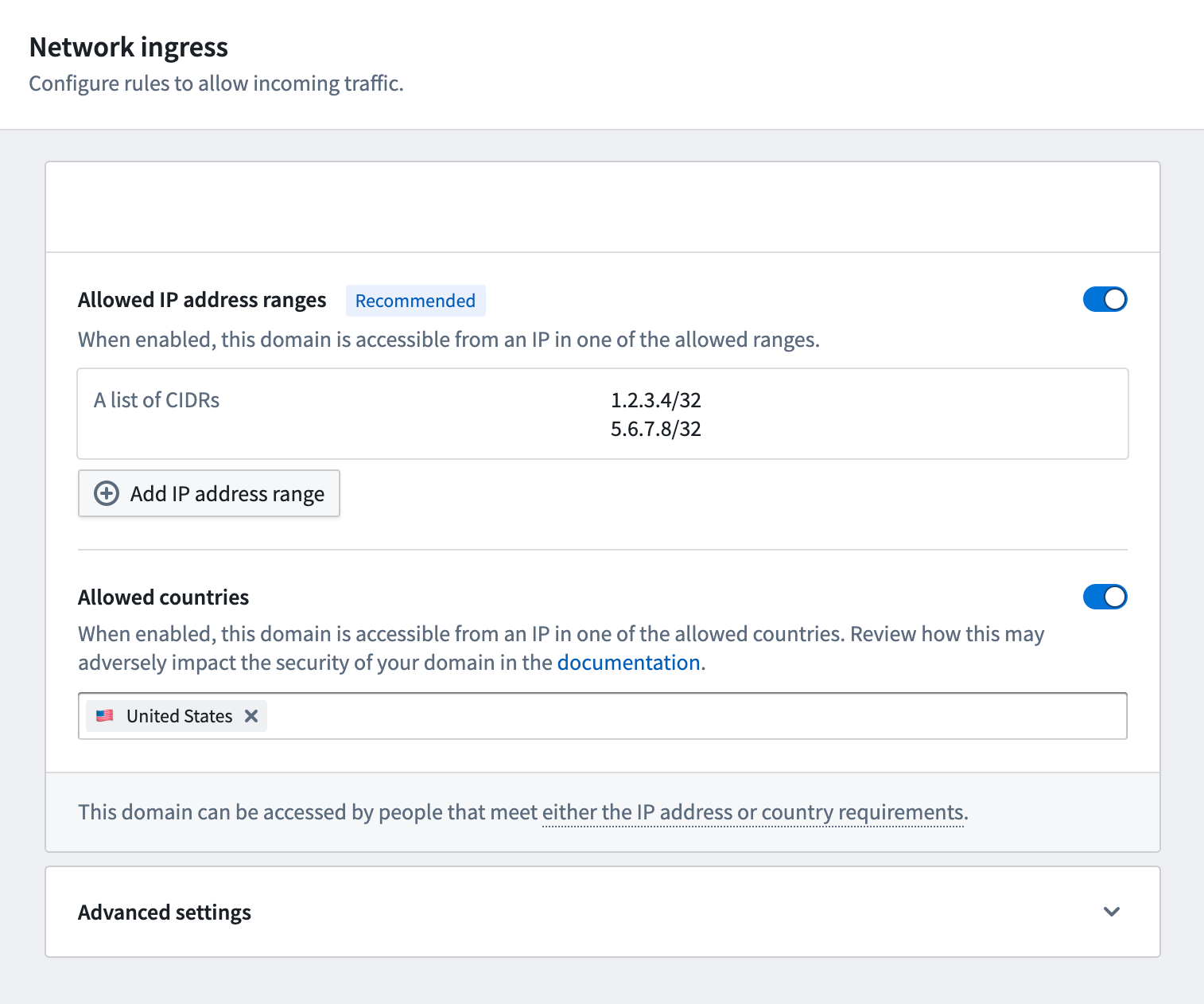Click the United States flag icon
Viewport: 1204px width, 1004px height.
(x=105, y=716)
